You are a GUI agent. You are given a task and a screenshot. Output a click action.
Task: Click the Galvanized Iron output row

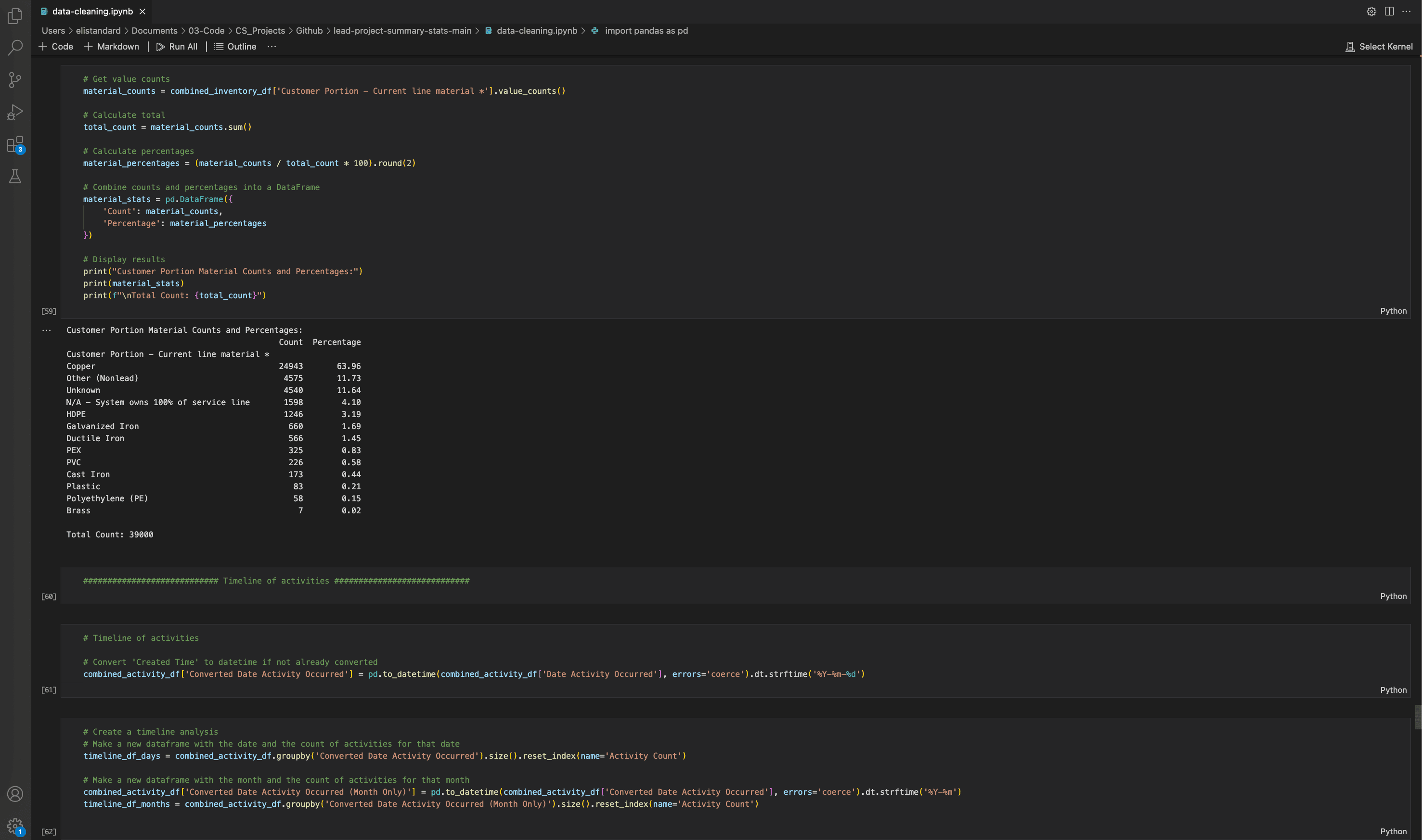point(214,426)
